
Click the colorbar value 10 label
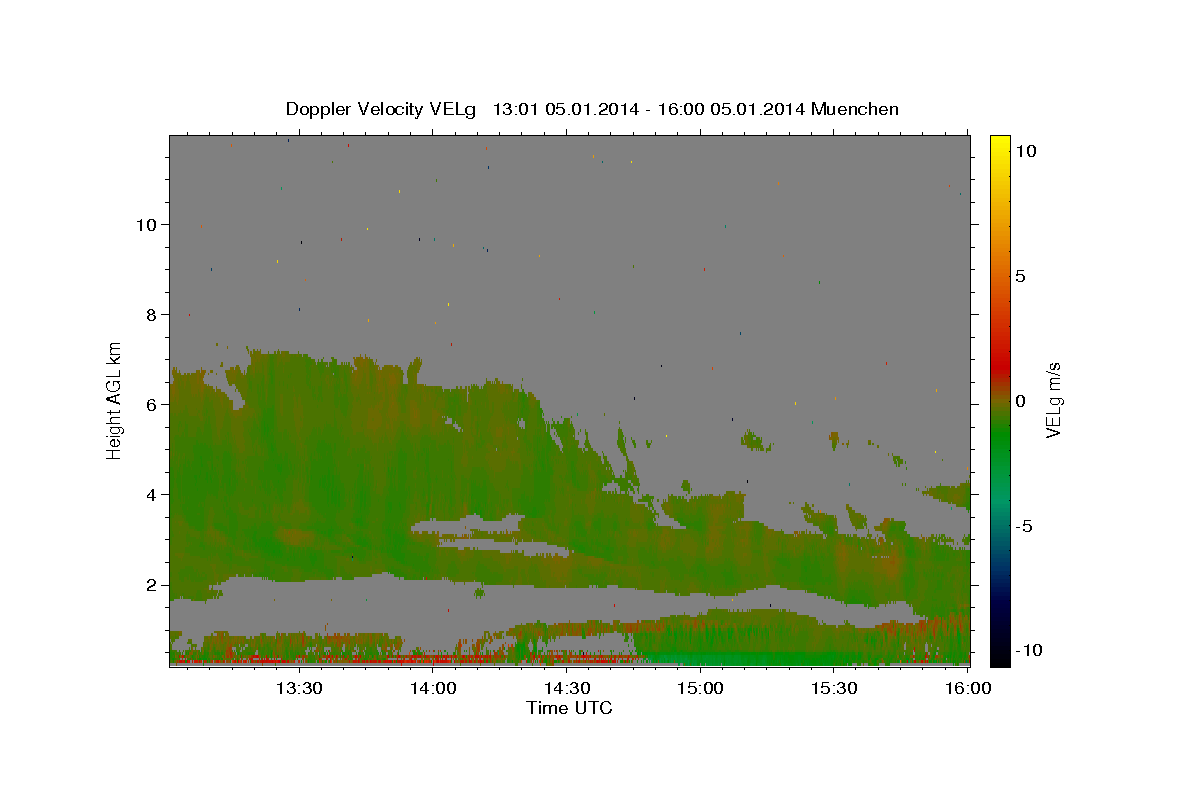pos(1026,151)
